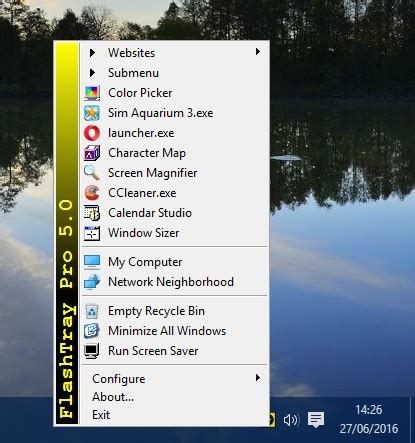Click the Run Screen Saver monitor icon
The height and width of the screenshot is (443, 415).
click(x=92, y=351)
